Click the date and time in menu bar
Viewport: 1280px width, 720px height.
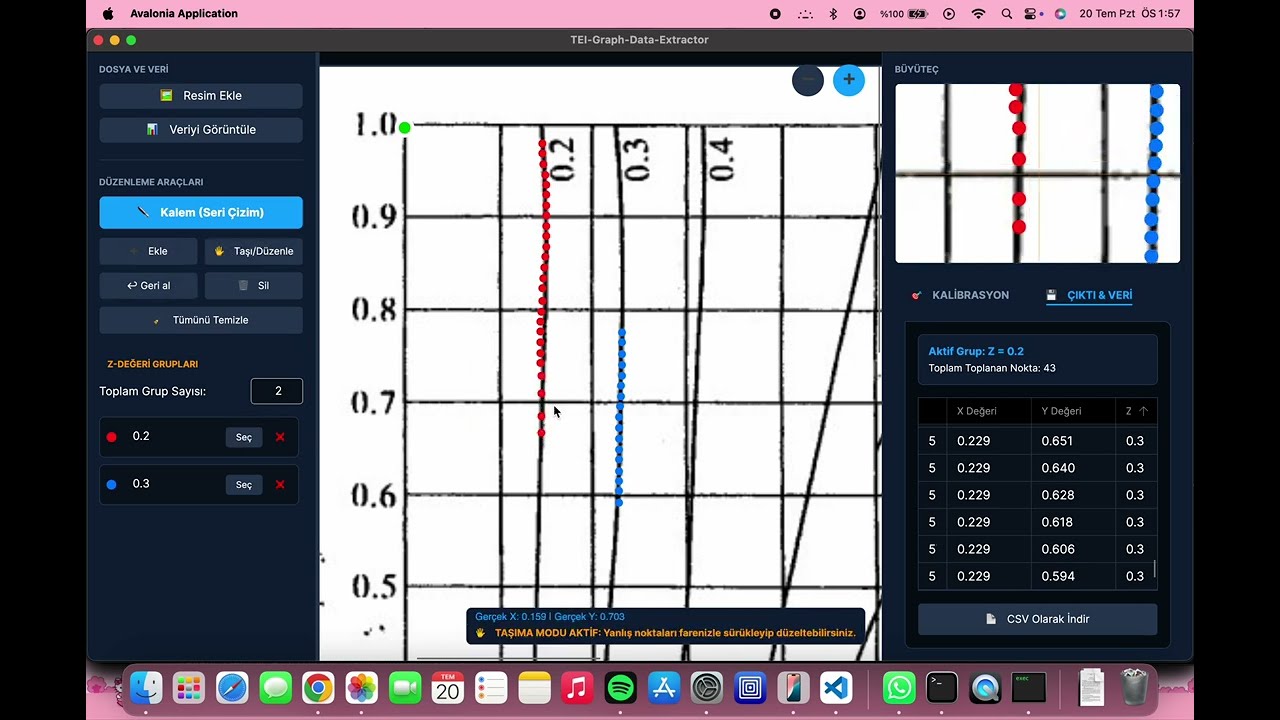tap(1130, 14)
